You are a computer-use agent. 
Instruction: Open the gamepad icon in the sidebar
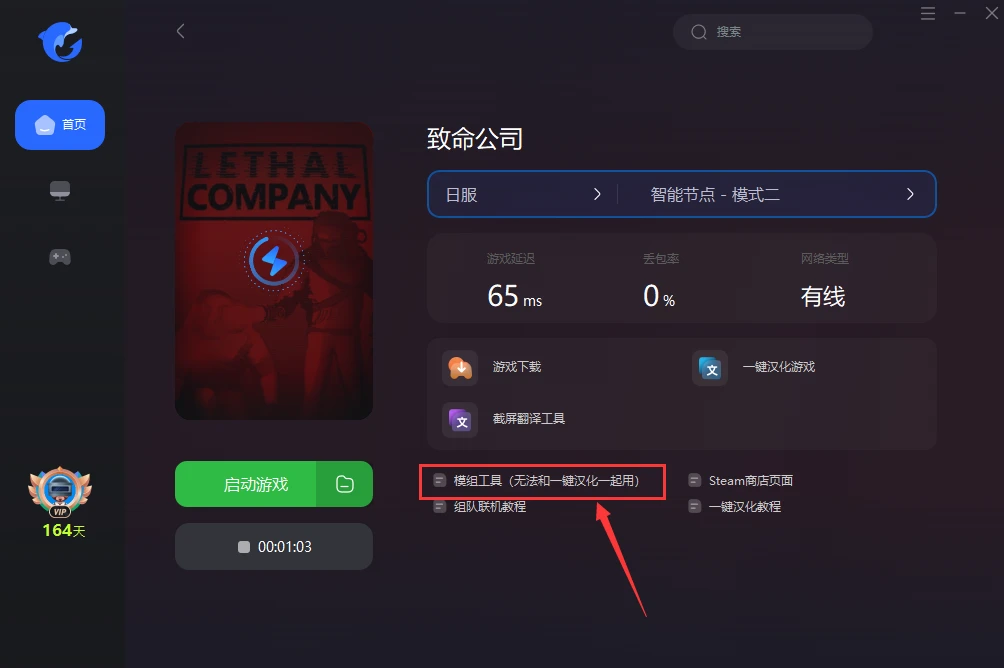60,257
